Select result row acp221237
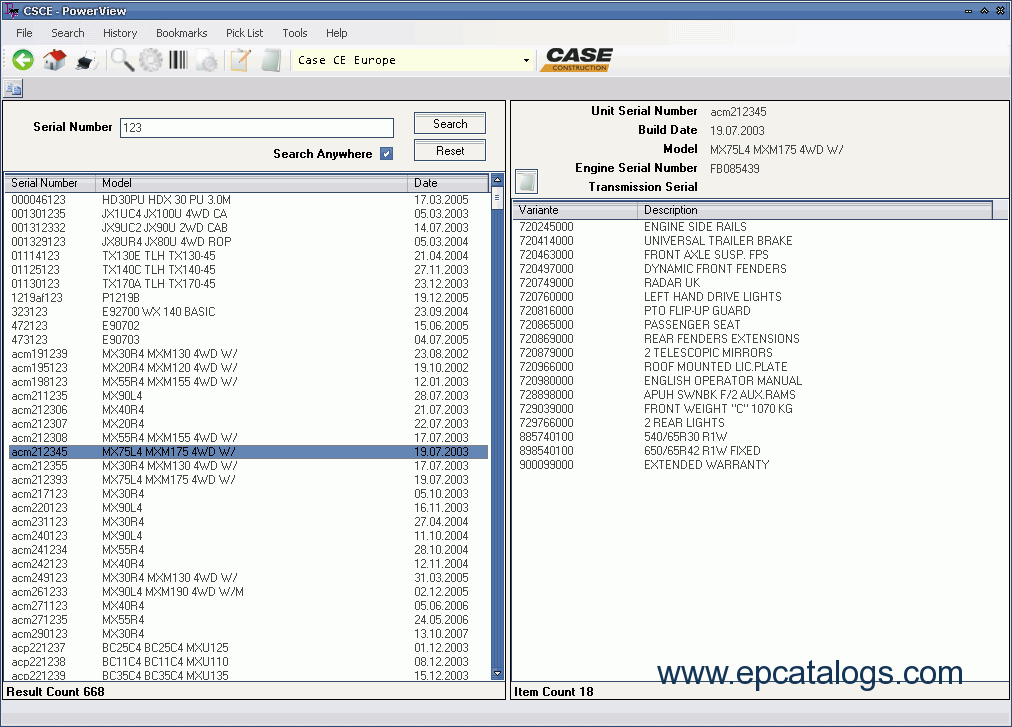 tap(248, 648)
